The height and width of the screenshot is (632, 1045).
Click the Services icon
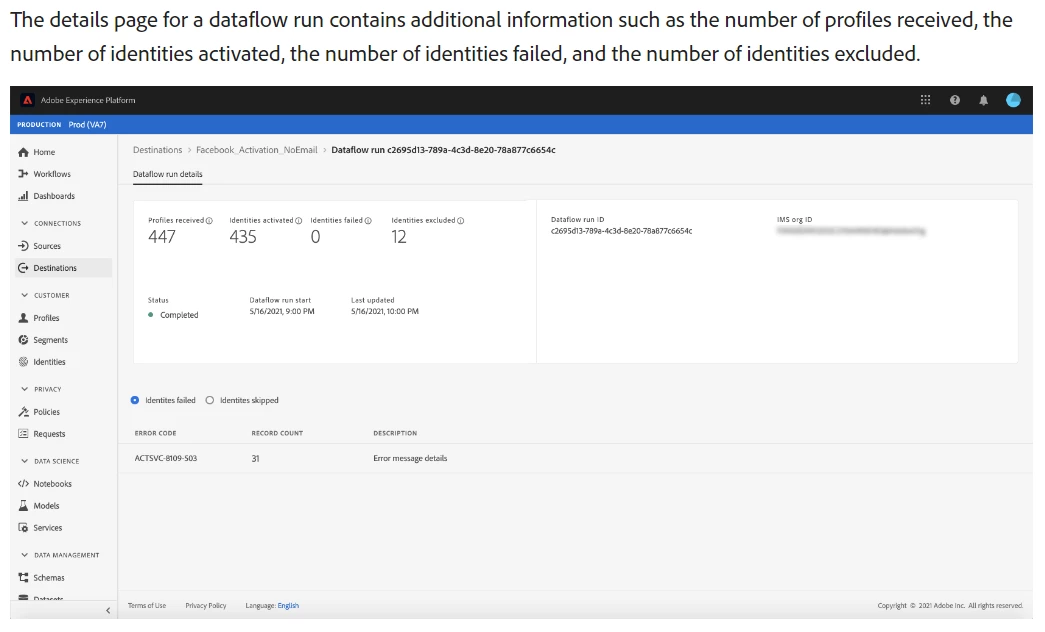pos(23,528)
